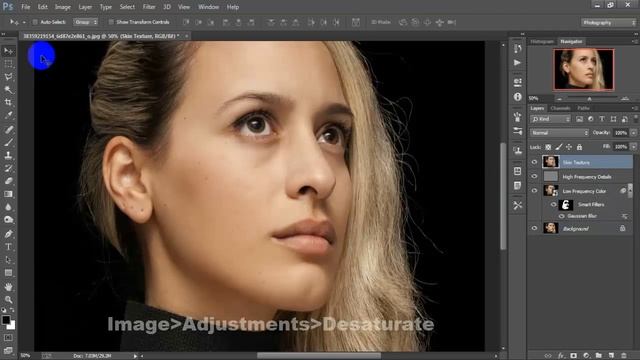Hide the High Frequency Details layer
The image size is (640, 360).
[x=534, y=176]
